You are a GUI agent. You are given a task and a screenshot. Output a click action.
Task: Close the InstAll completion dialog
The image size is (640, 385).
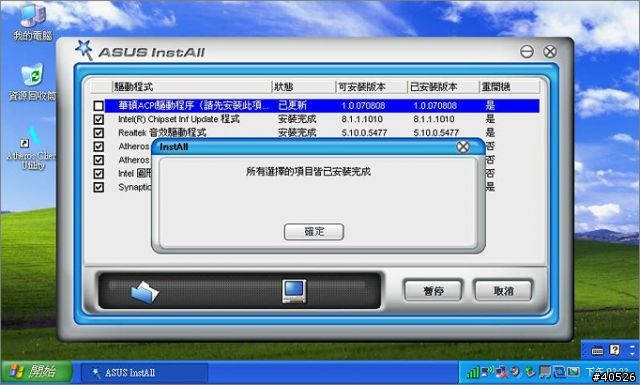click(462, 147)
